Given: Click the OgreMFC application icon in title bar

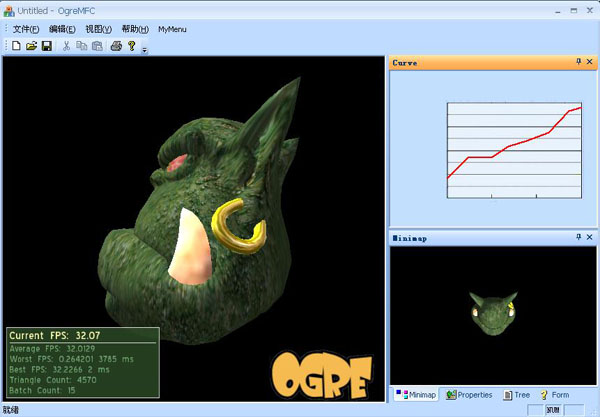Looking at the screenshot, I should click(x=9, y=11).
